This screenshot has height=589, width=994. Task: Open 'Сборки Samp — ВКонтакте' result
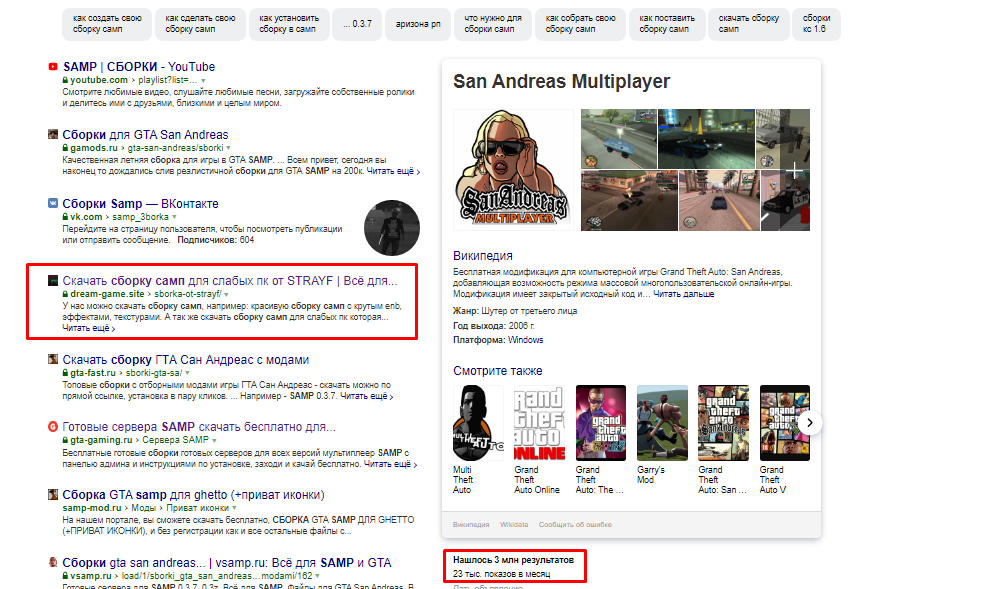pos(140,204)
